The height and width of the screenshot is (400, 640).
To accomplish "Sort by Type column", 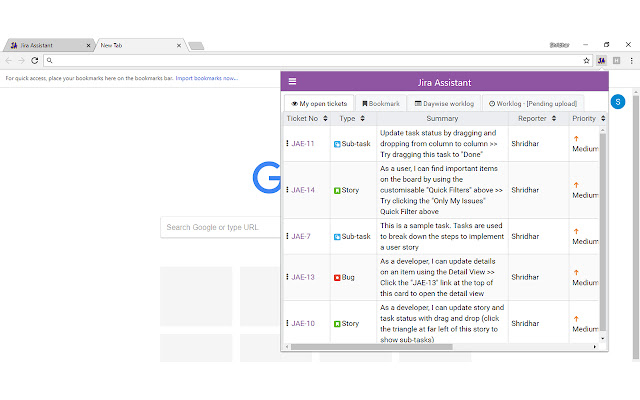I will point(362,118).
